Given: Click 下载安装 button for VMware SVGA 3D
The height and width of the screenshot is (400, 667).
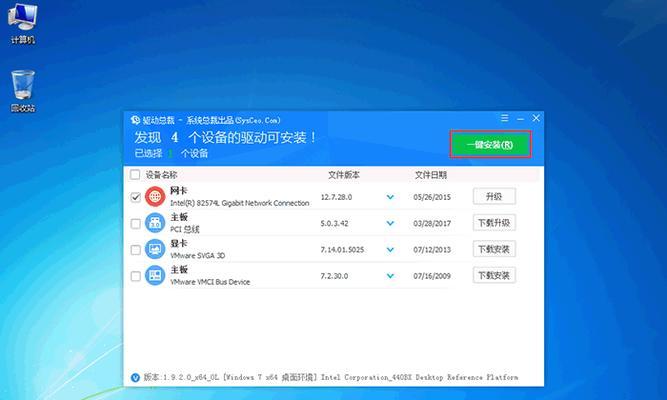Looking at the screenshot, I should [x=494, y=249].
